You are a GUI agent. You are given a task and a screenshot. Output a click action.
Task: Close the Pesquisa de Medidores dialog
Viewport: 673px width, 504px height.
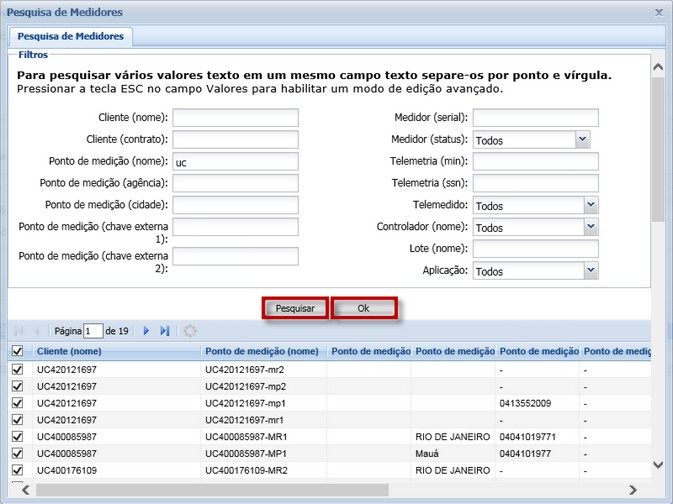tap(658, 12)
